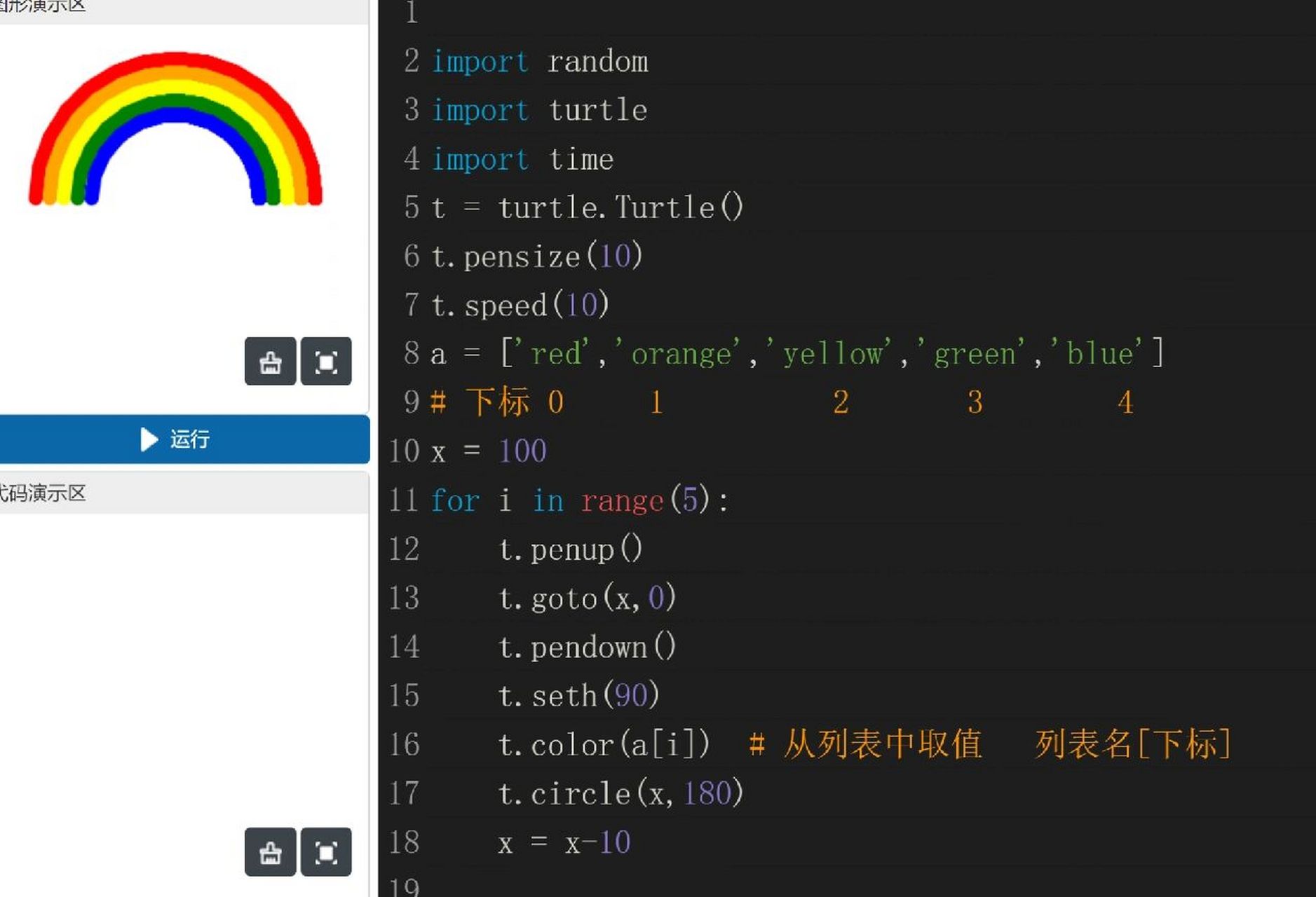Click the '列表名[下标]' comment text
Screen dimensions: 1316x897
point(1133,744)
